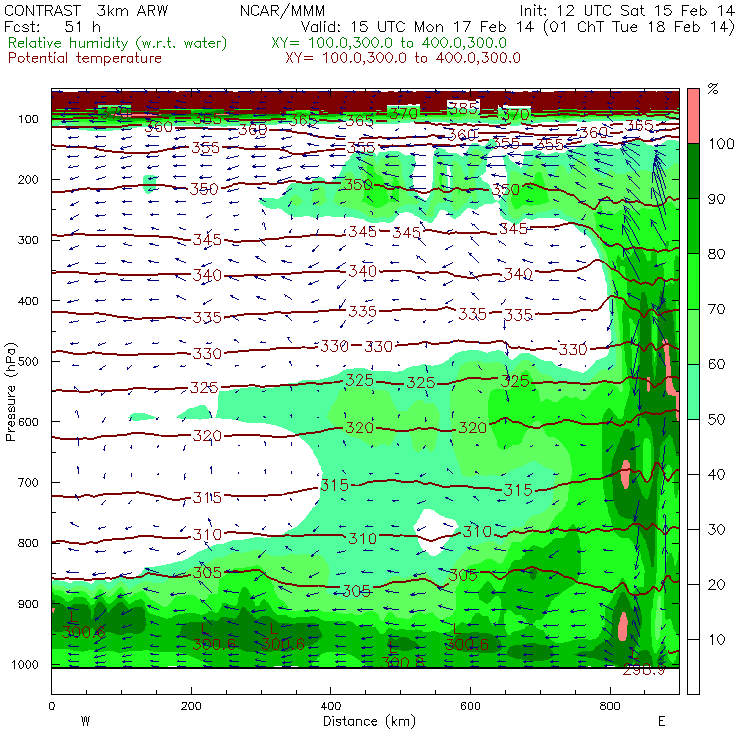The width and height of the screenshot is (740, 740).
Task: Click the pink above-100% colorbar segment
Action: [x=693, y=116]
